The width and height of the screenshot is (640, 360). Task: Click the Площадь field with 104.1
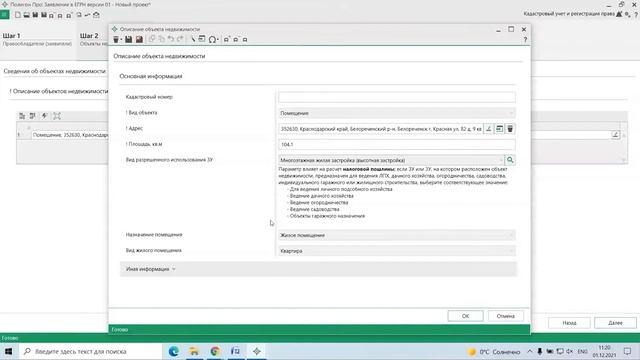pos(396,144)
